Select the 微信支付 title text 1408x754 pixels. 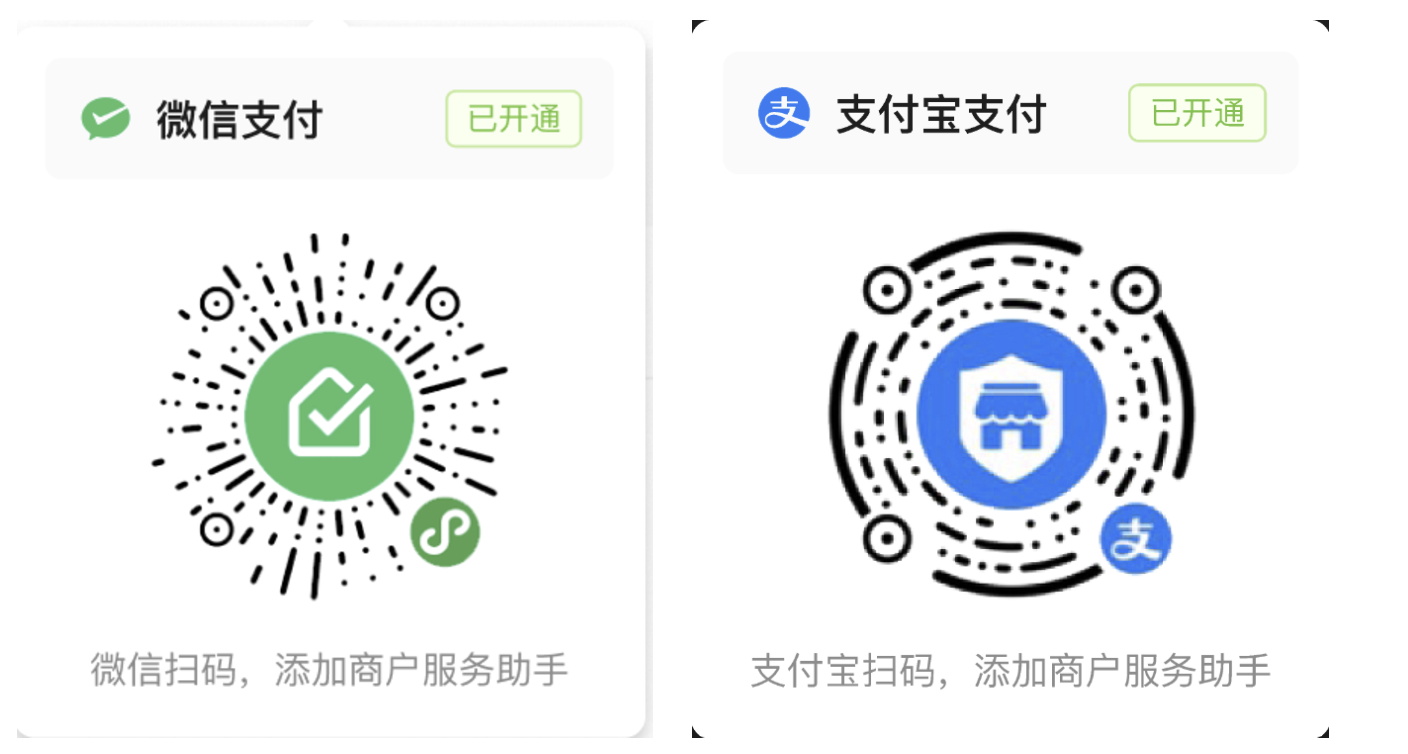[239, 120]
